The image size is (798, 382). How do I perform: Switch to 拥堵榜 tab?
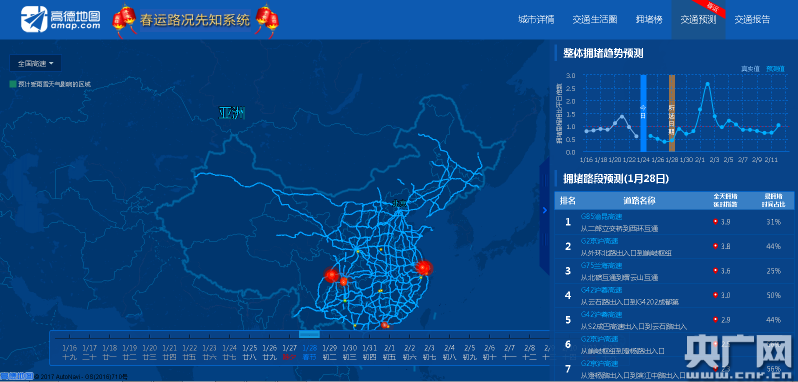pos(649,20)
